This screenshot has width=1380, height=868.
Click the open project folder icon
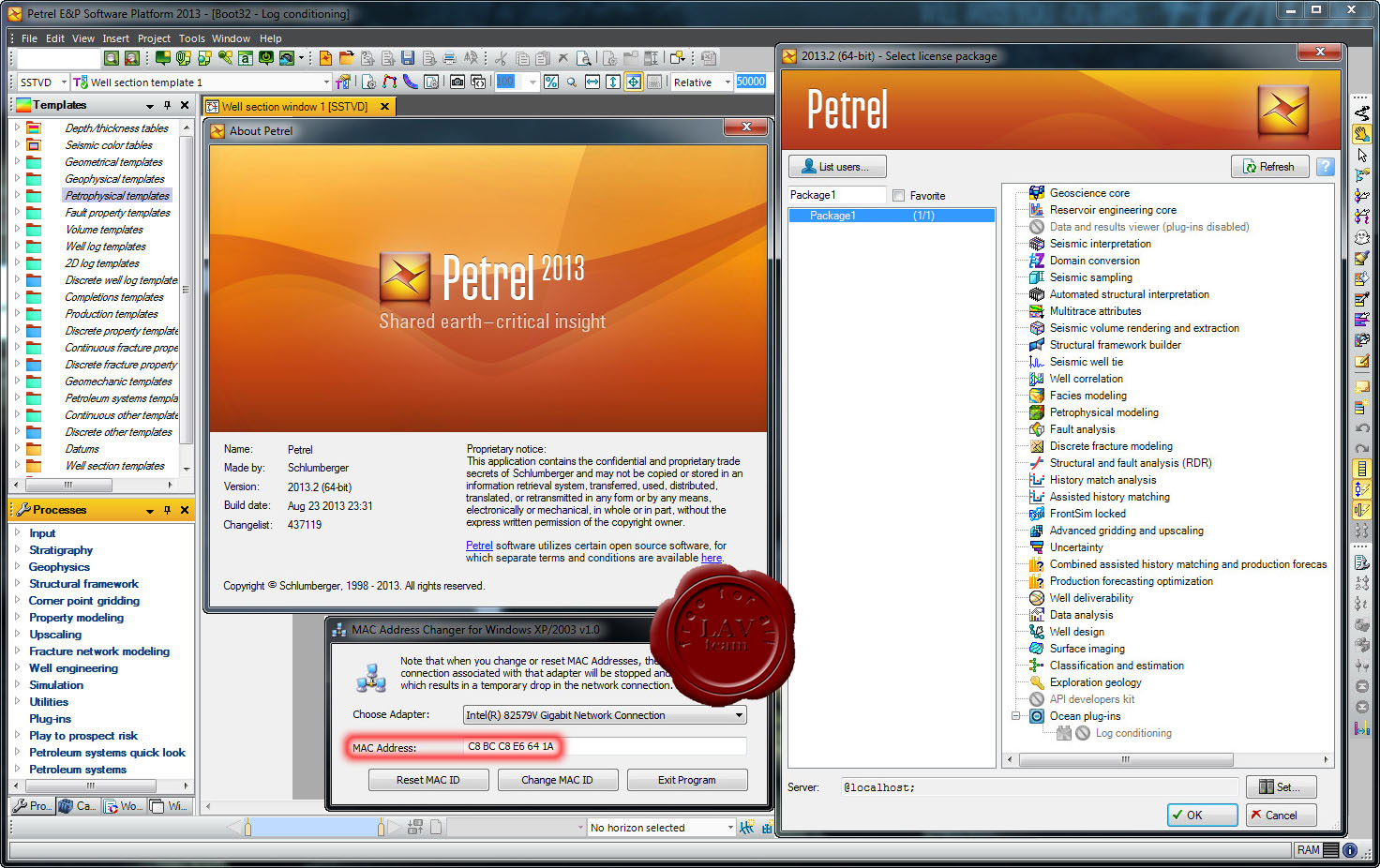346,58
